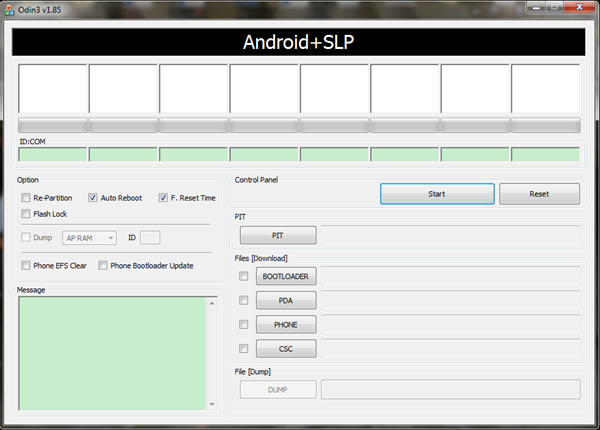
Task: Click the Start button
Action: coord(437,194)
